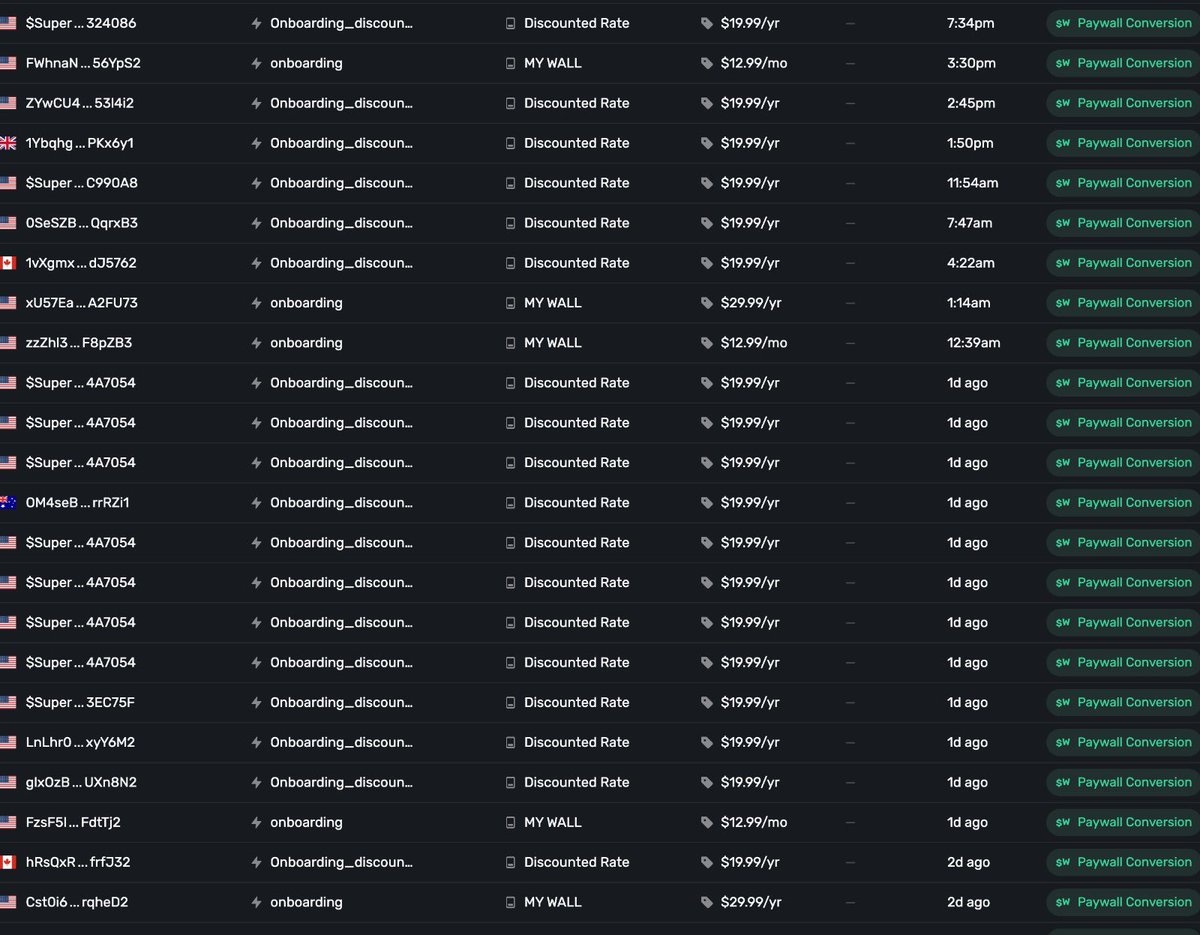This screenshot has height=935, width=1200.
Task: Click the lightning bolt icon in the 3:30pm row
Action: [257, 63]
